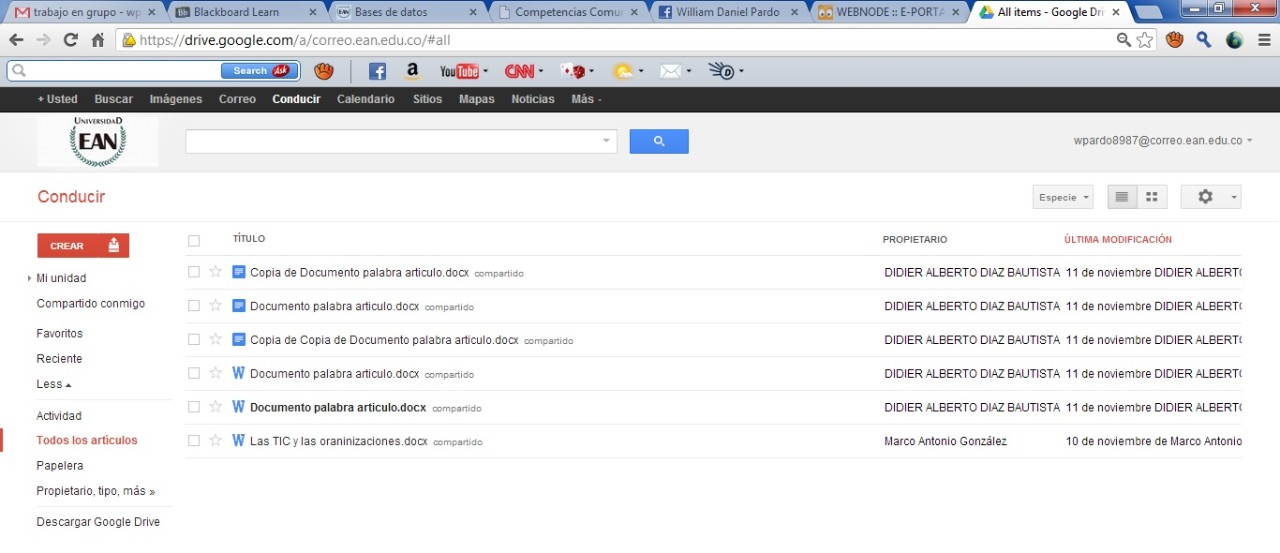Tick checkbox for Copia de Documento palabra articulo.docx
This screenshot has height=553, width=1280.
[194, 272]
